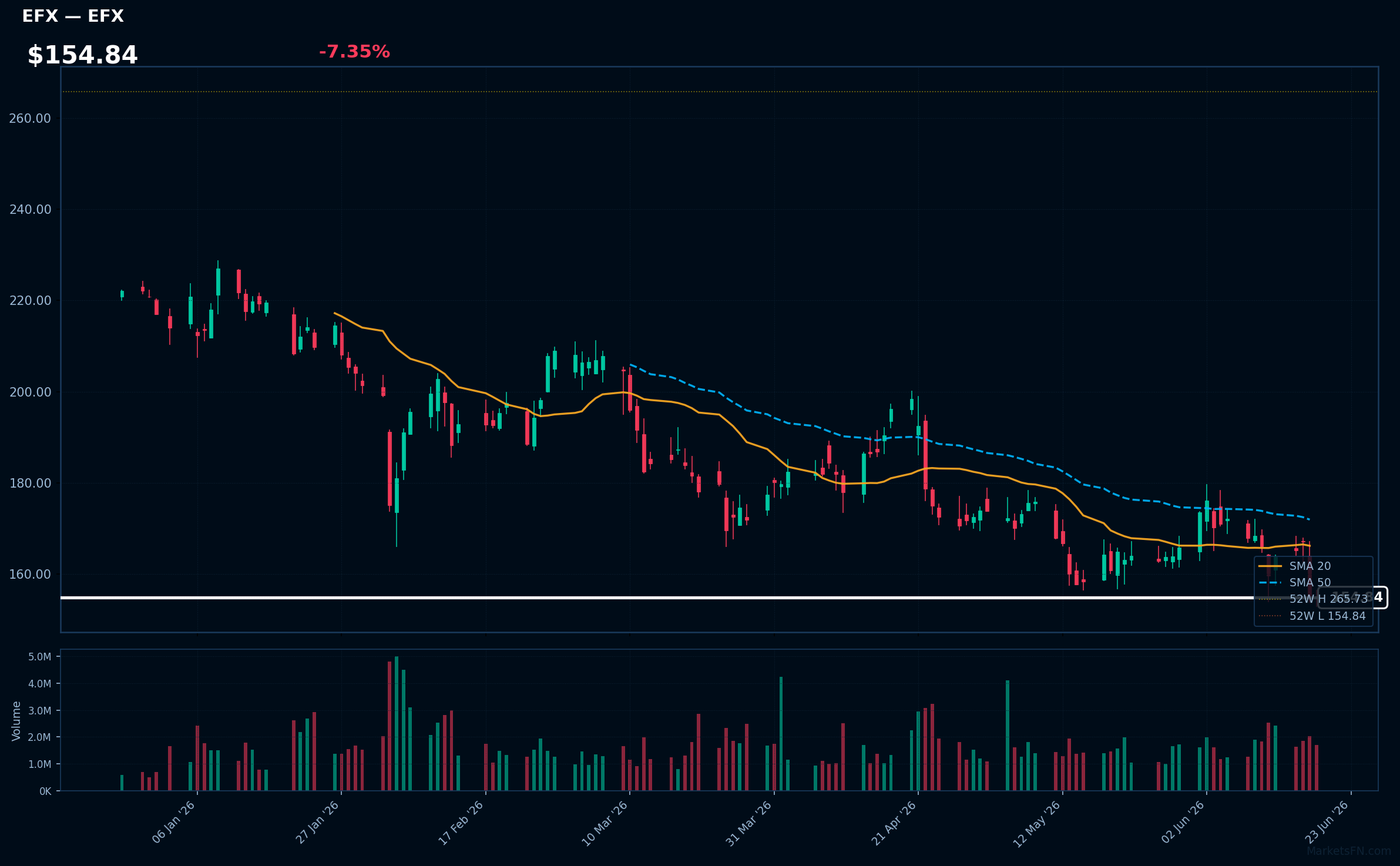Click the 06 Jan '26 date label
Viewport: 1400px width, 866px height.
[x=173, y=823]
